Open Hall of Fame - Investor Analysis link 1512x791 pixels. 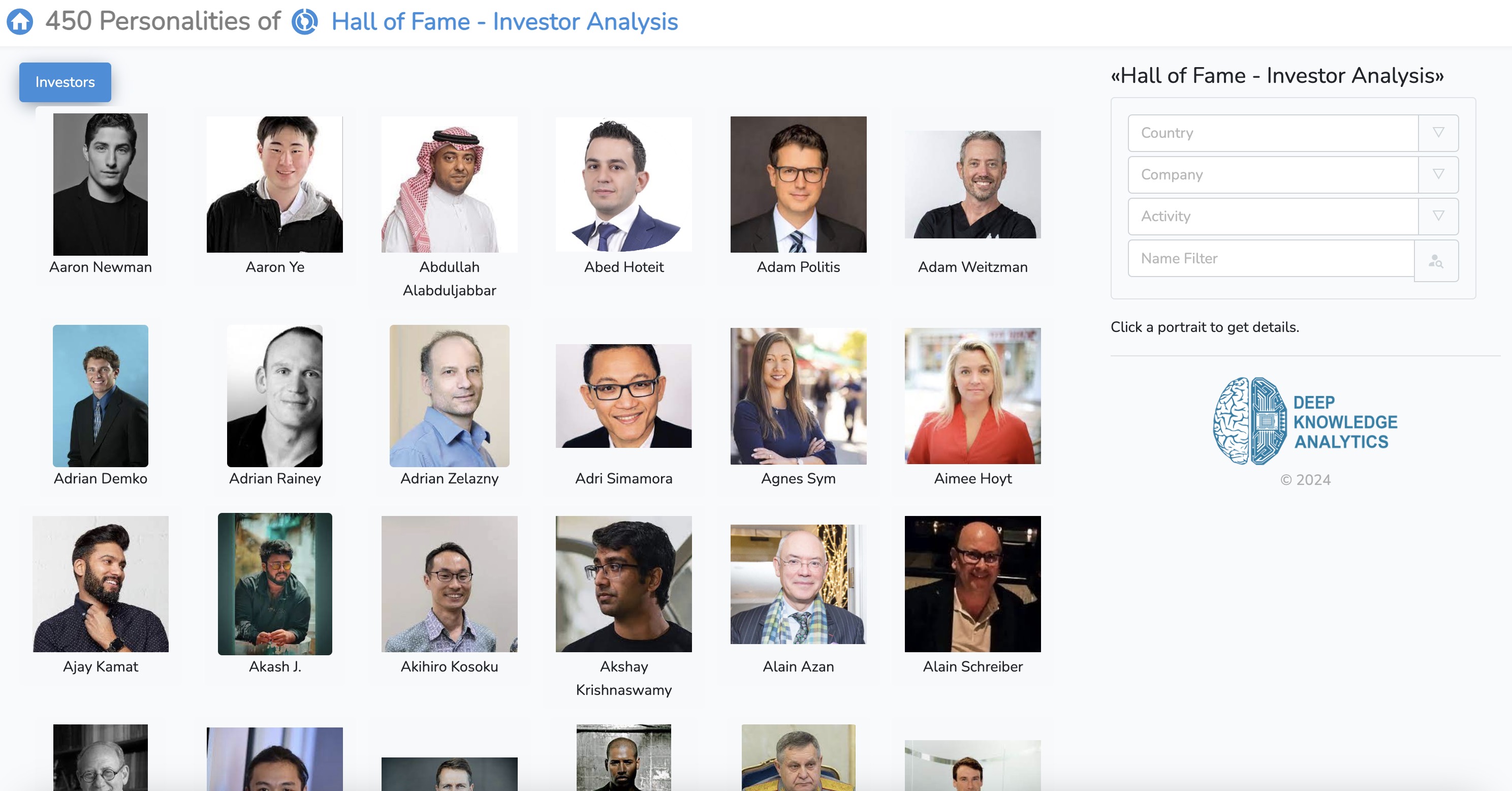(504, 22)
